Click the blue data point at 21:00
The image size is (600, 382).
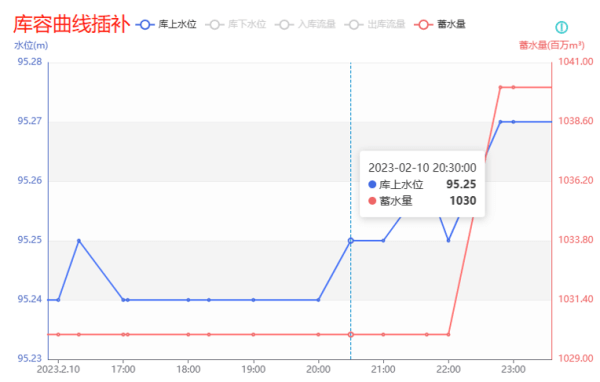click(383, 241)
